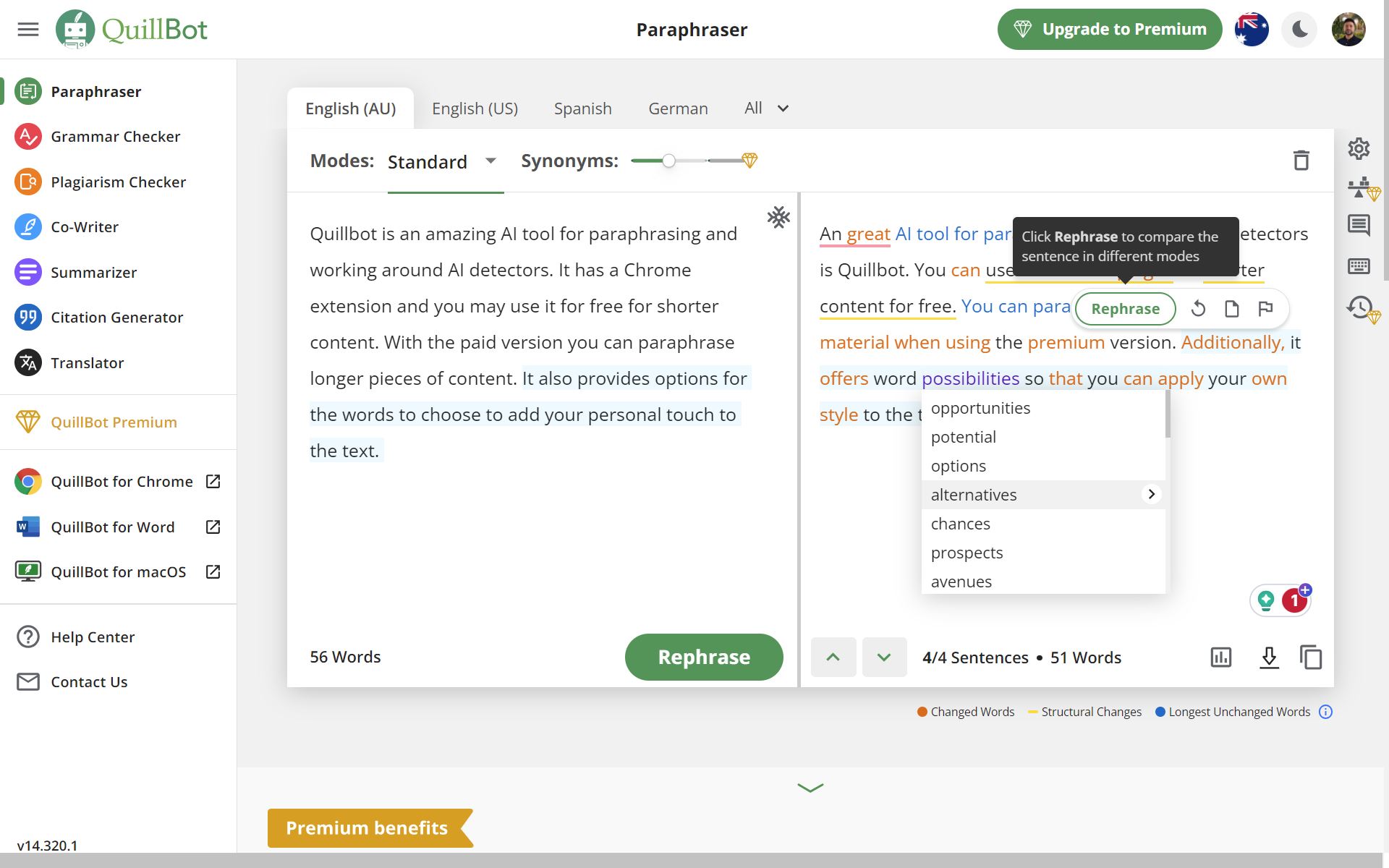Adjust the Synonyms slider
This screenshot has height=868, width=1389.
click(x=668, y=161)
